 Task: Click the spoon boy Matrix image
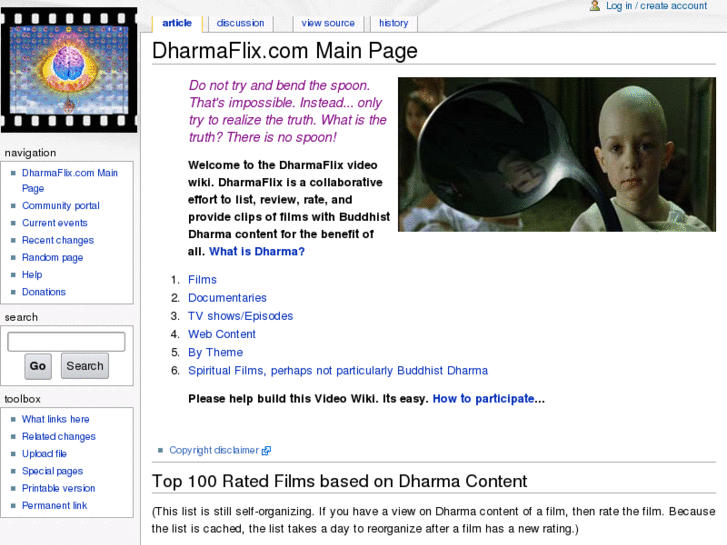click(557, 154)
